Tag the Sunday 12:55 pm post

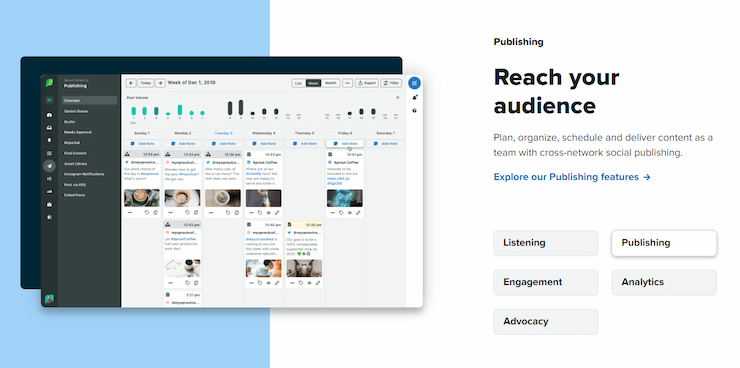coord(147,213)
